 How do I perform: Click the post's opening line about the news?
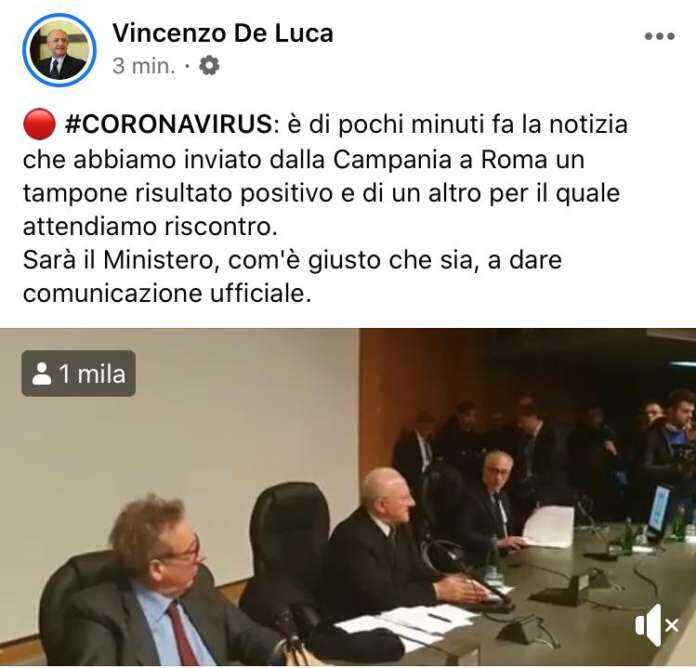(x=325, y=124)
